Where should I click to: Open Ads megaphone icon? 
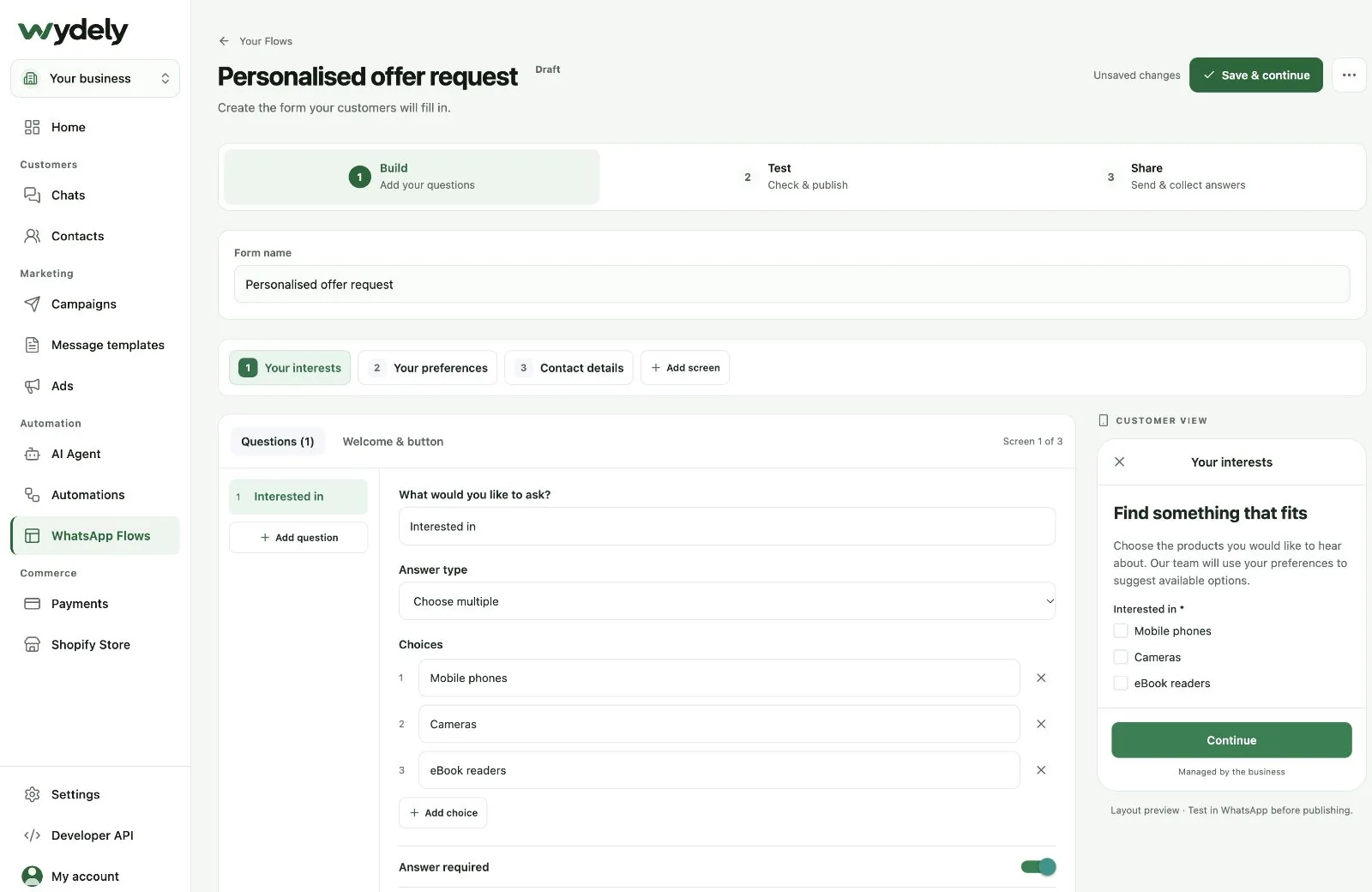[x=32, y=386]
